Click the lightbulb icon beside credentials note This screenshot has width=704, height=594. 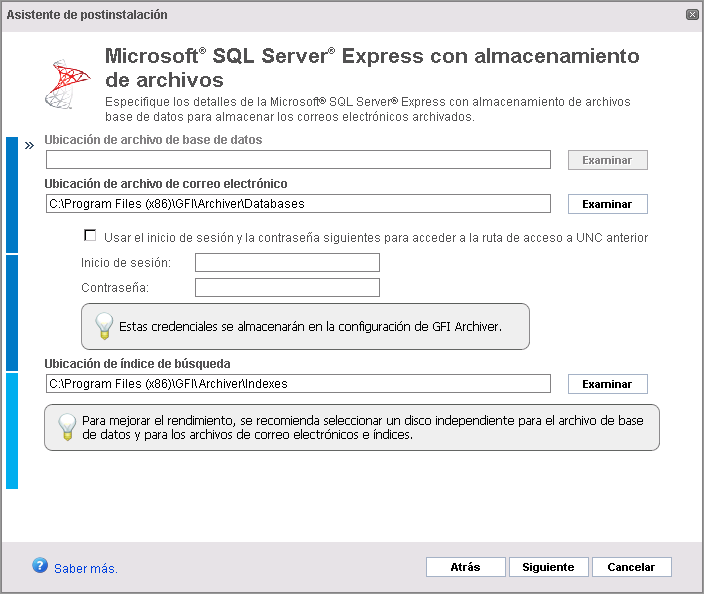click(104, 326)
